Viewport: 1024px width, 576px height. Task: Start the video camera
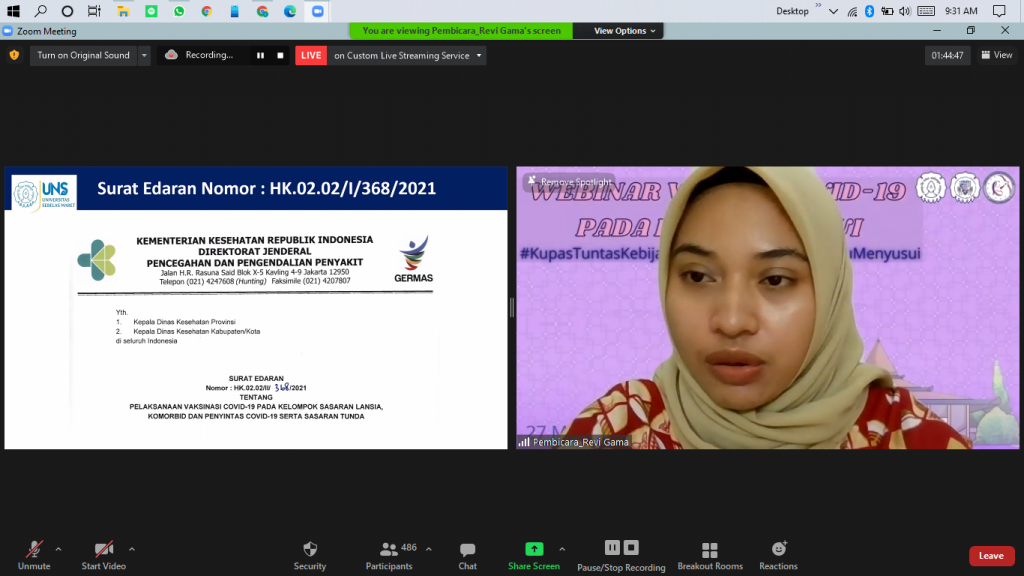click(x=103, y=556)
